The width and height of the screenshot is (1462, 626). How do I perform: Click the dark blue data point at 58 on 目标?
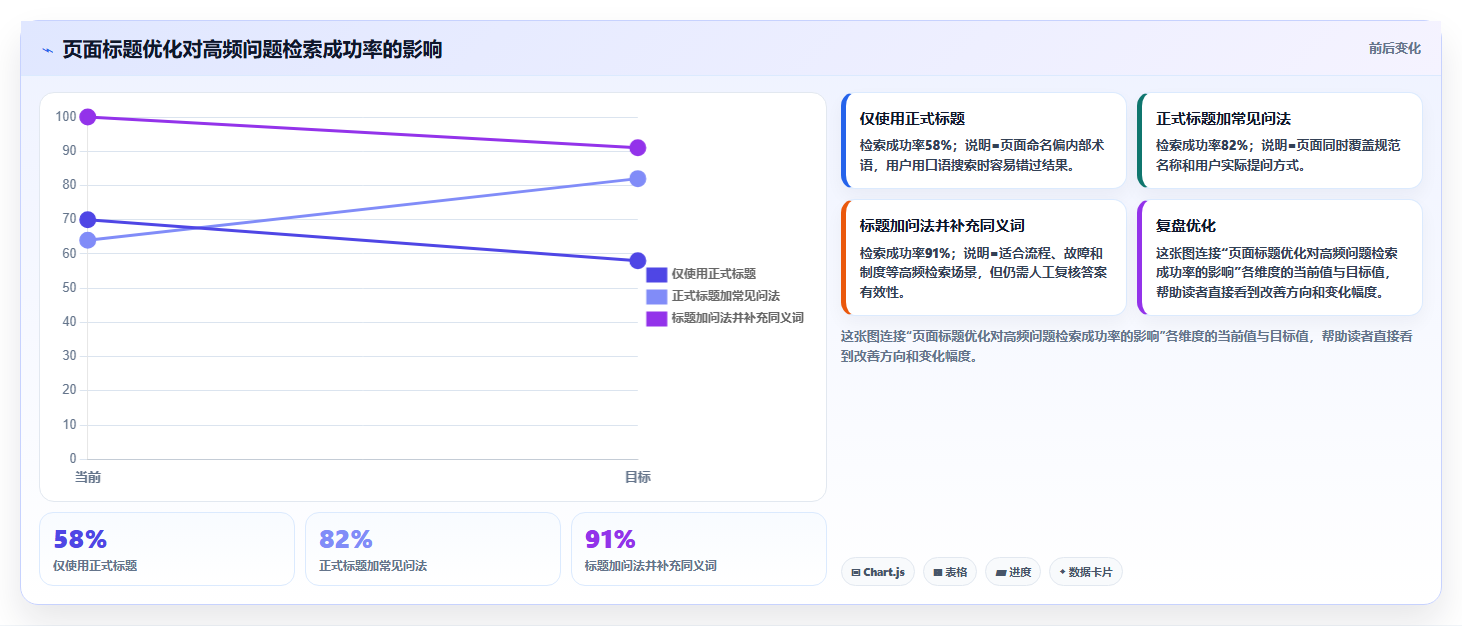click(638, 261)
